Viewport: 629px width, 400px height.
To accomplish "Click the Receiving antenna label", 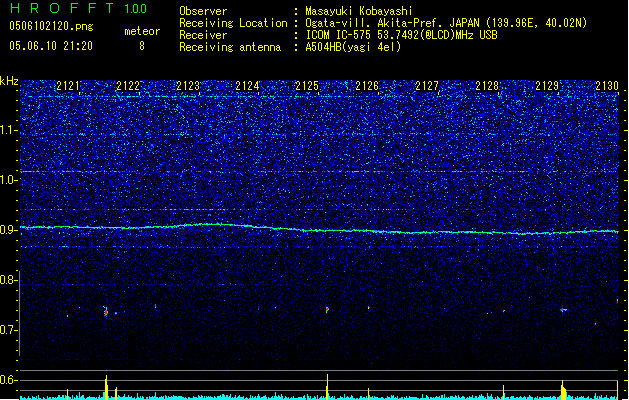I will (230, 47).
